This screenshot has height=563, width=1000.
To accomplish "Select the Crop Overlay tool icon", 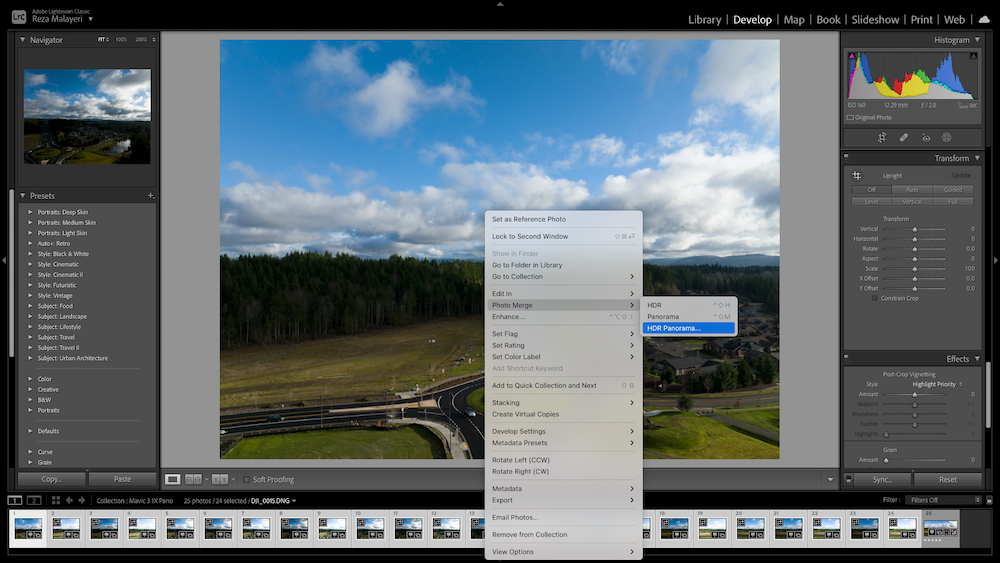I will 881,138.
